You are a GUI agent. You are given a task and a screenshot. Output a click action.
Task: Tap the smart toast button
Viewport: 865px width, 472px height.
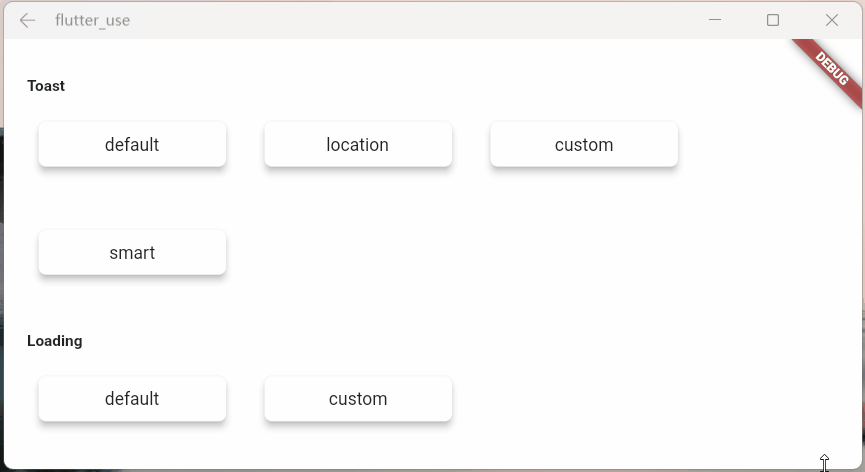pos(132,253)
